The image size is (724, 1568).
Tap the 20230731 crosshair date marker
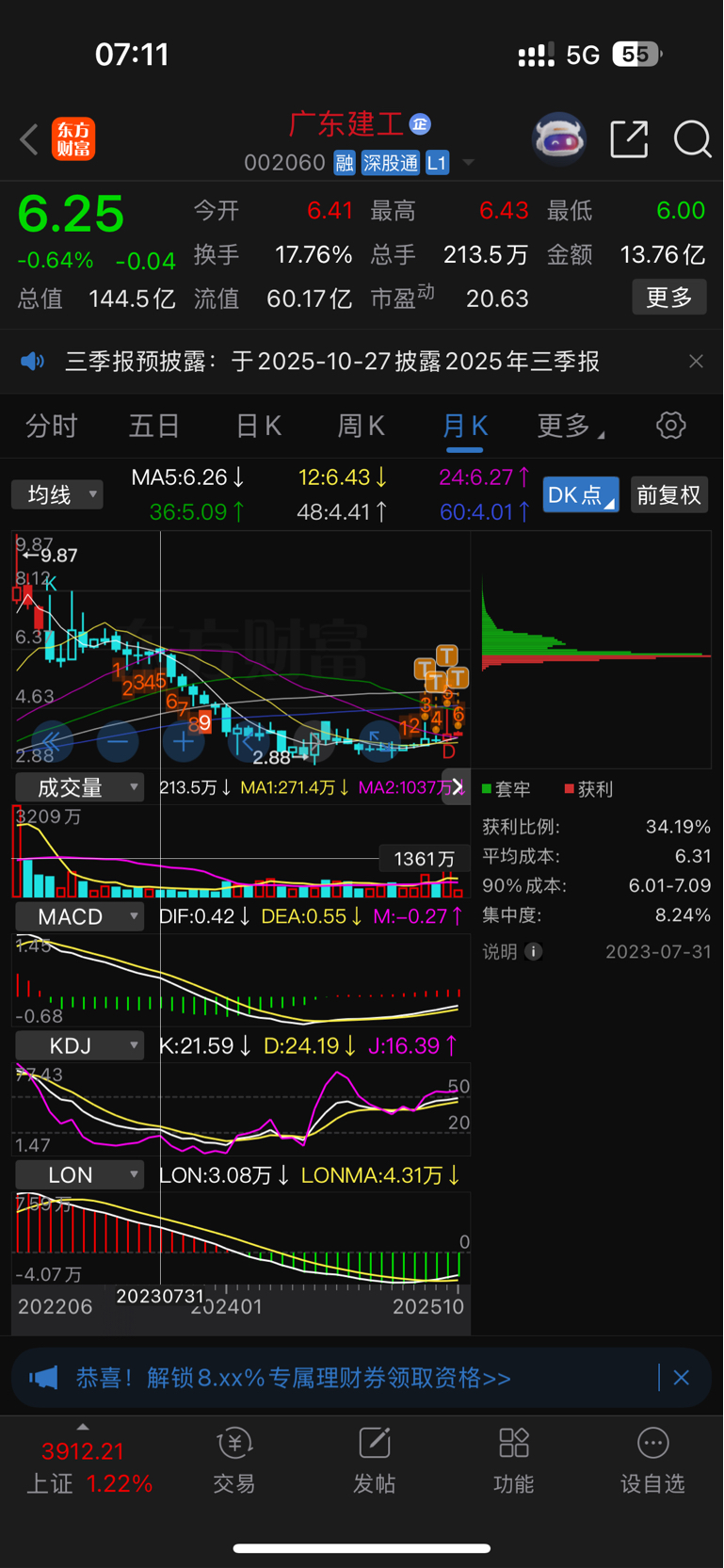point(160,1296)
